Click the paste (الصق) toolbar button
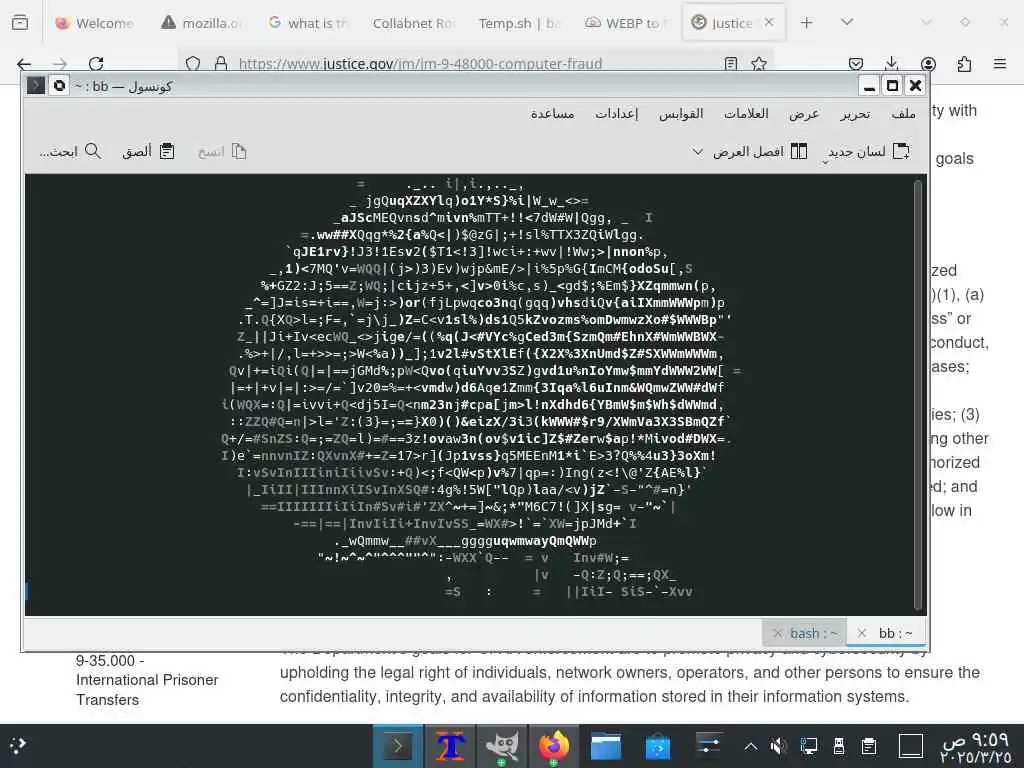 click(x=148, y=152)
